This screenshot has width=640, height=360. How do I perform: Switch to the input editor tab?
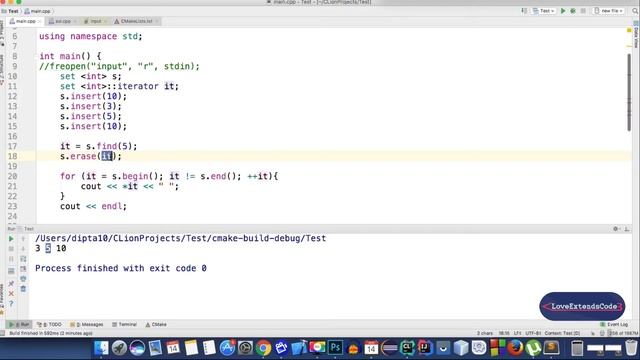95,21
